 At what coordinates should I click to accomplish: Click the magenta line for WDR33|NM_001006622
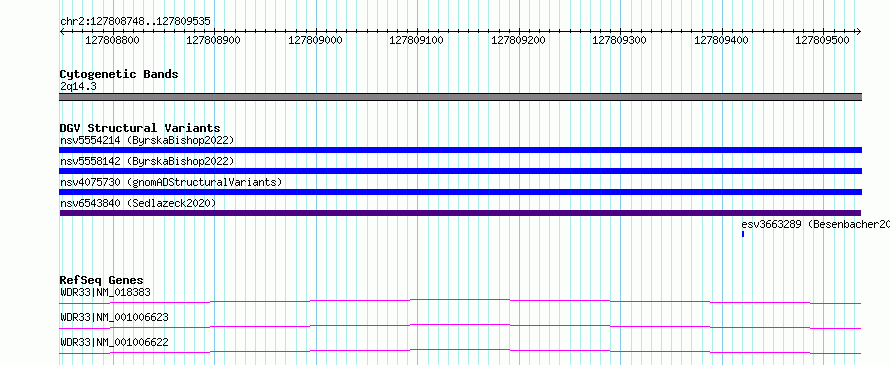tap(460, 351)
